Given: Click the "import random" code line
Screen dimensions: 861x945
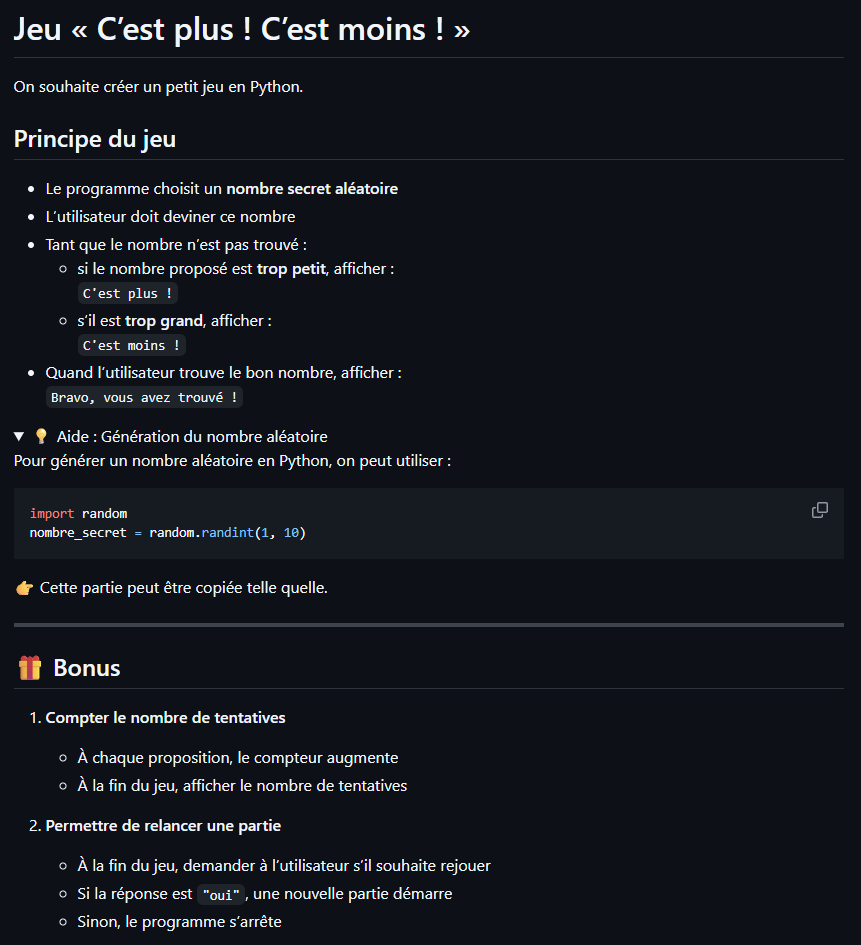Looking at the screenshot, I should pos(79,514).
